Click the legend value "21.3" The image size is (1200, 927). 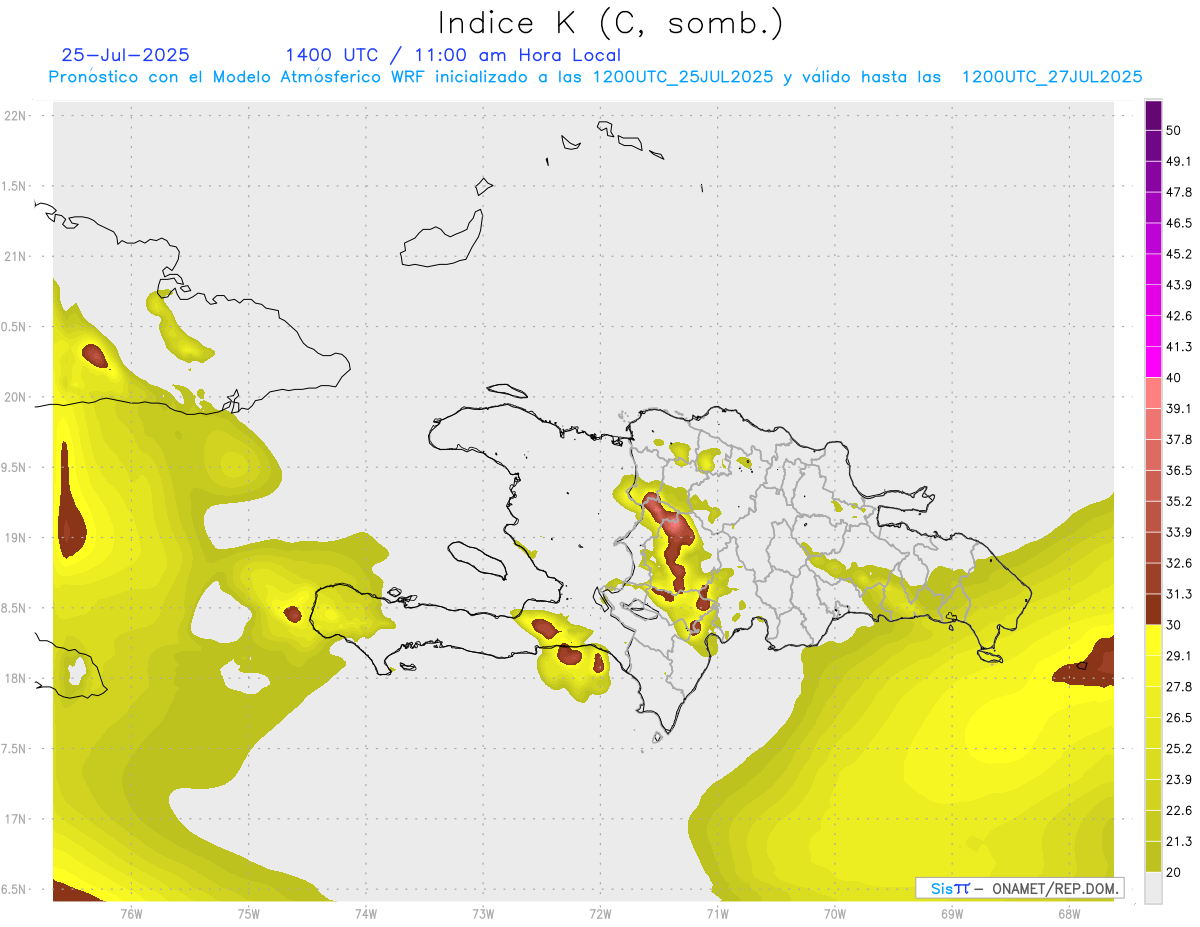1179,841
